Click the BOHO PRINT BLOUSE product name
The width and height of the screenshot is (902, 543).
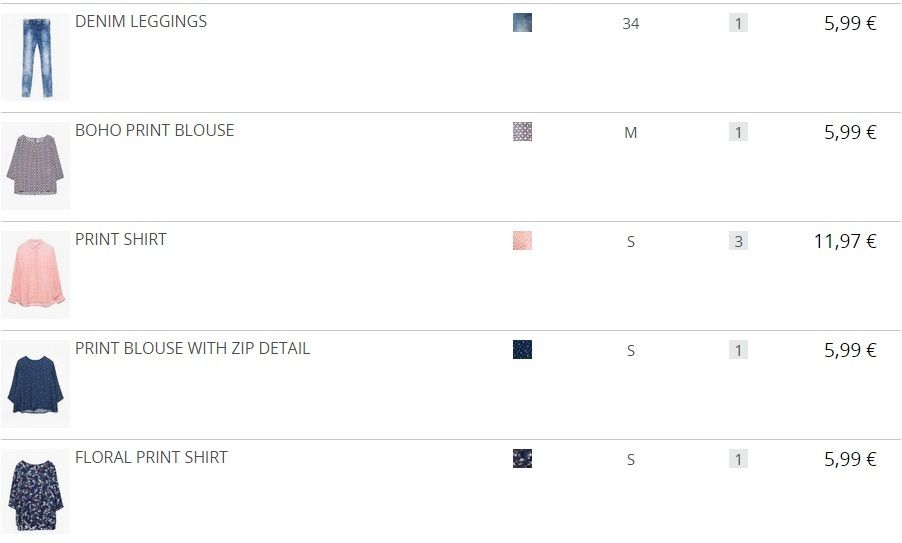tap(155, 131)
